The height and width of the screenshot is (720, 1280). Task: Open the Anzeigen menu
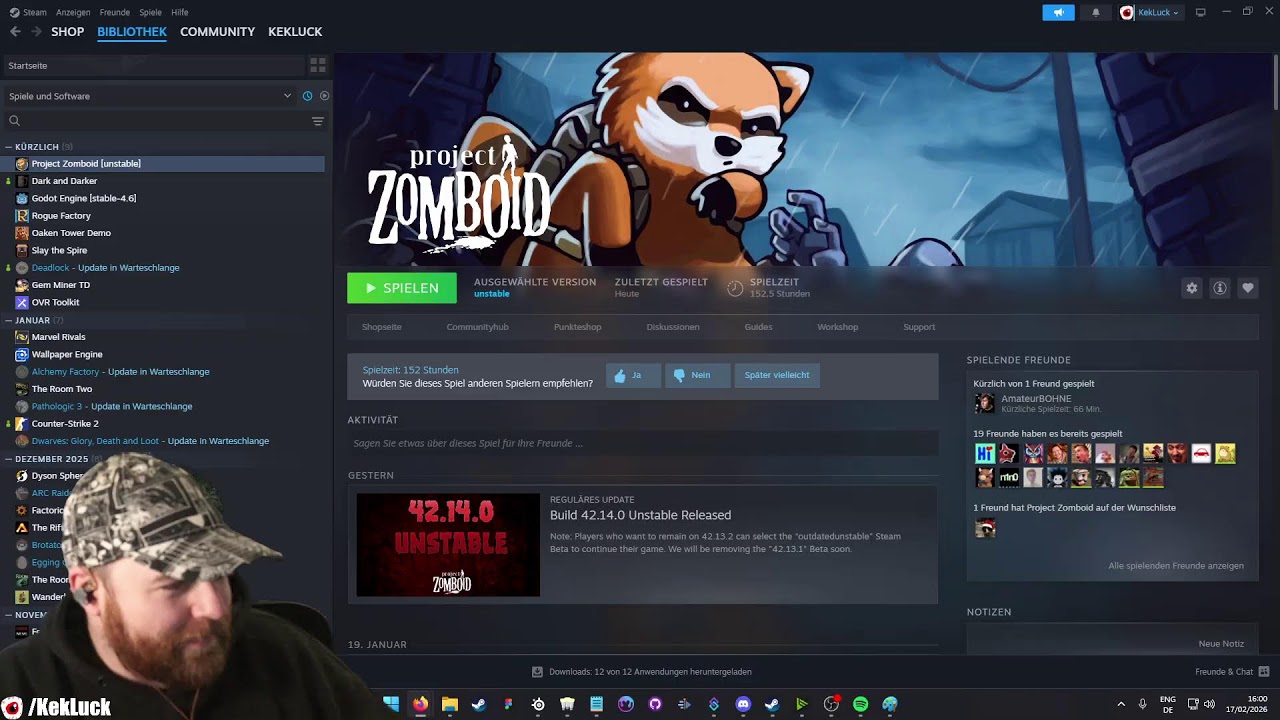point(73,12)
